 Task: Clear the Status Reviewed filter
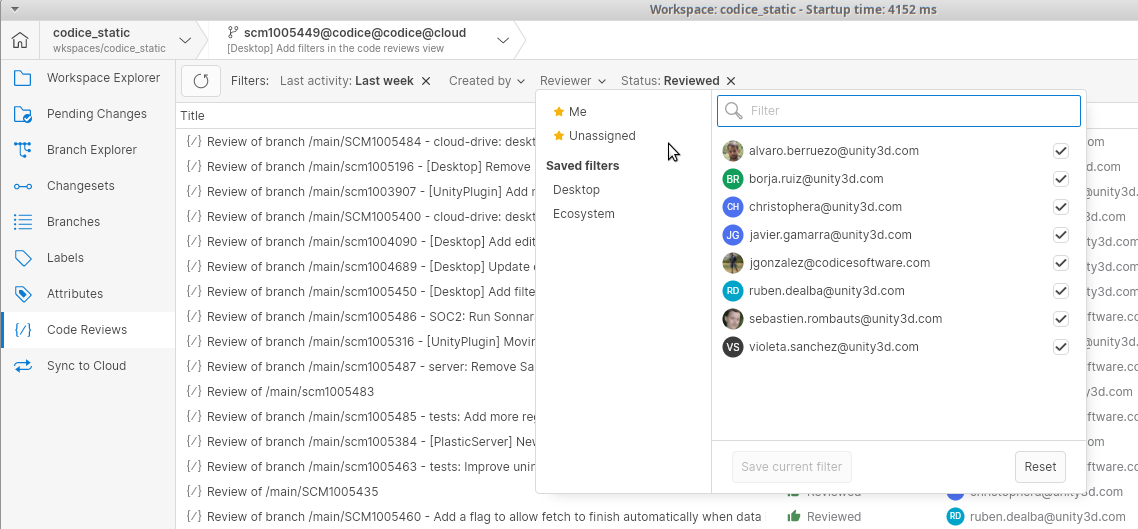tap(731, 81)
